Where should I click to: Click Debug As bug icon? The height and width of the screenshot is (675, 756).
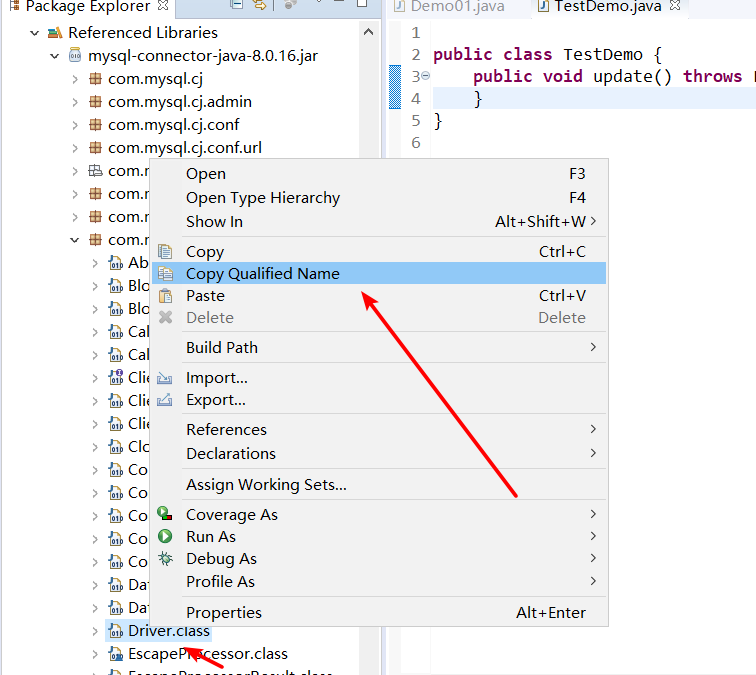click(x=165, y=558)
